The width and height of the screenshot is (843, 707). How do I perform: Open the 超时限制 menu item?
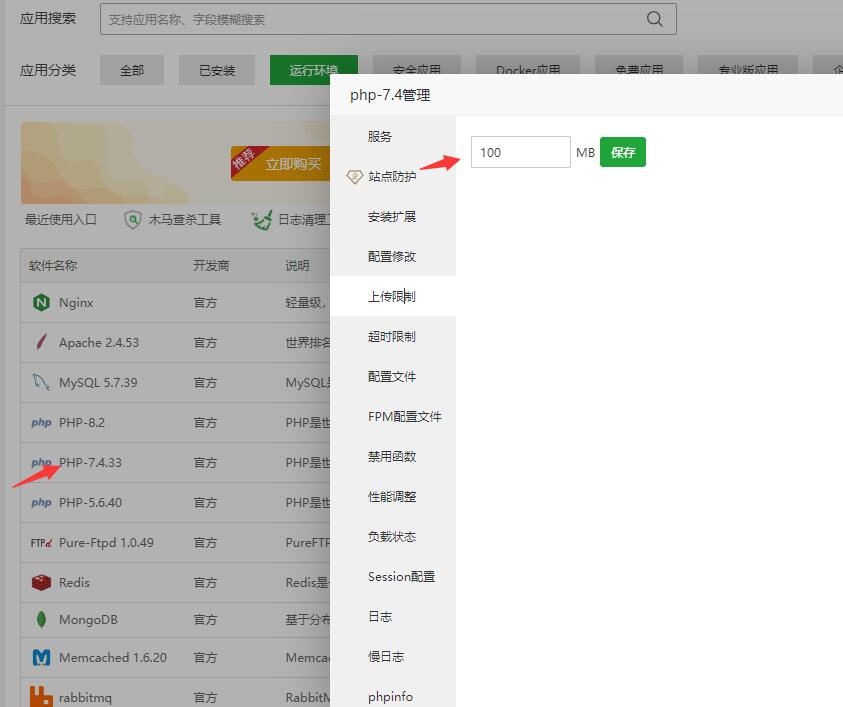coord(393,337)
